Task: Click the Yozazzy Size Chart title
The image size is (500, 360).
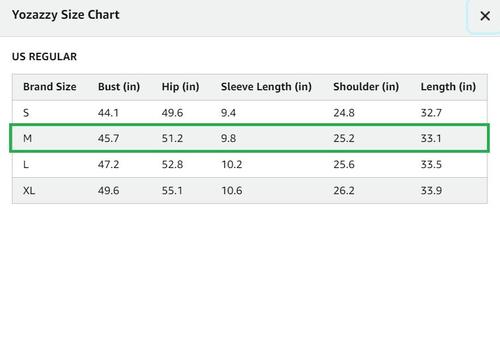Action: point(66,15)
